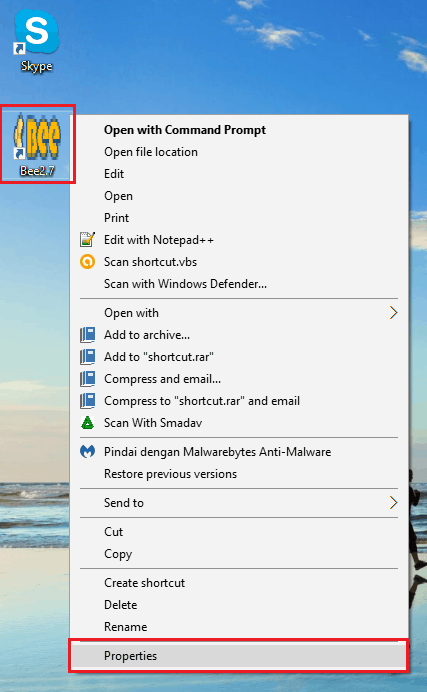Expand the Open with submenu arrow
Image resolution: width=427 pixels, height=692 pixels.
(393, 313)
